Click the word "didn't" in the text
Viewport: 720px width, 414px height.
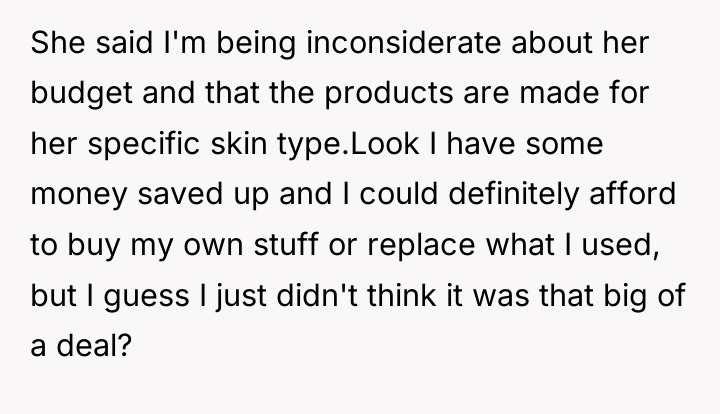click(317, 295)
